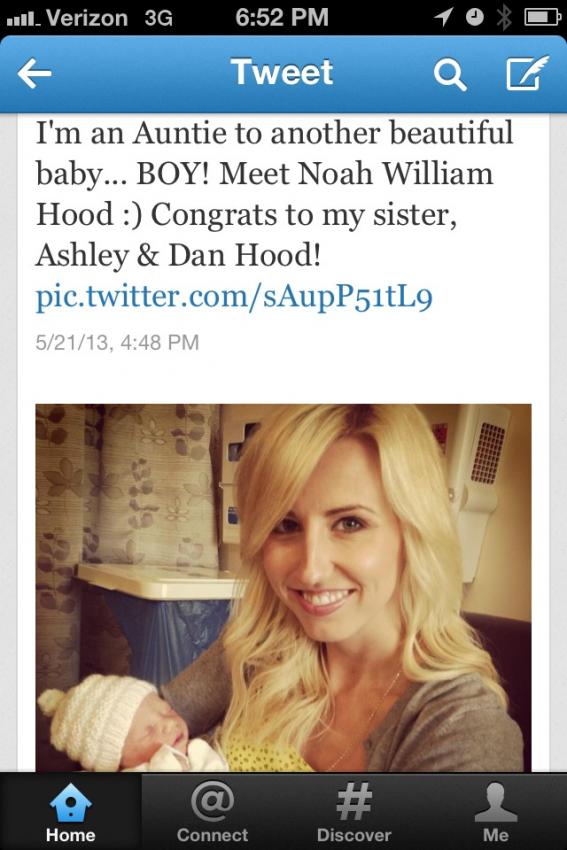Tap the location services arrow icon

(x=443, y=18)
